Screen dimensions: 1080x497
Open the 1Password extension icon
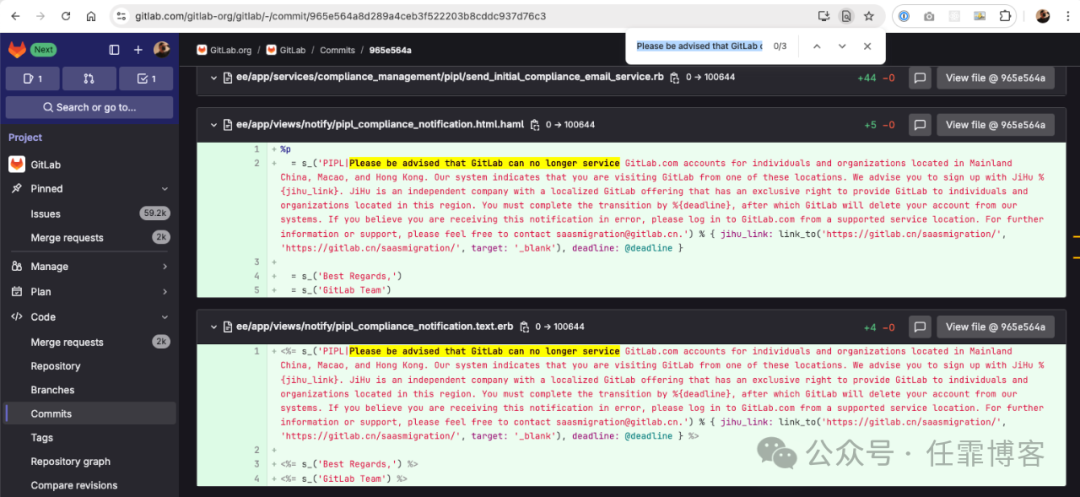905,16
